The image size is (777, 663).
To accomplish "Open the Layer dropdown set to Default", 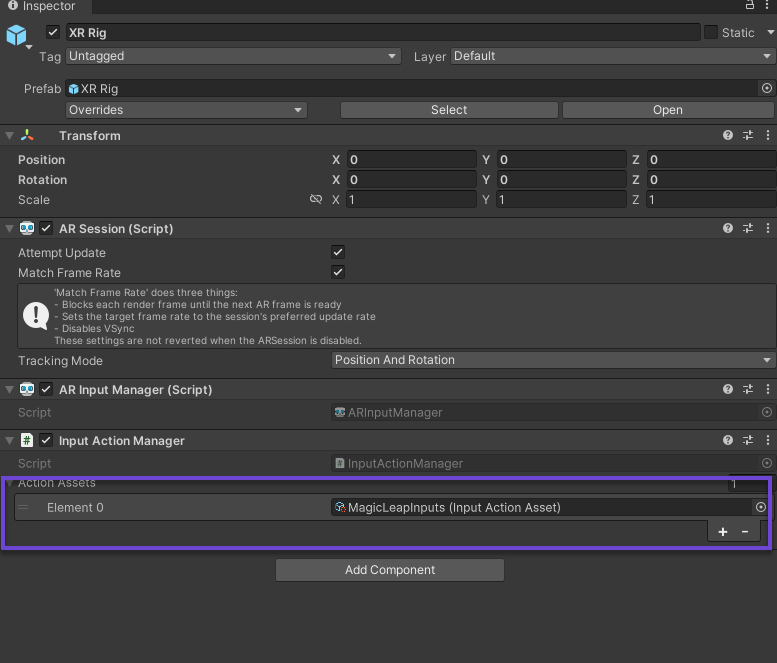I will point(612,57).
